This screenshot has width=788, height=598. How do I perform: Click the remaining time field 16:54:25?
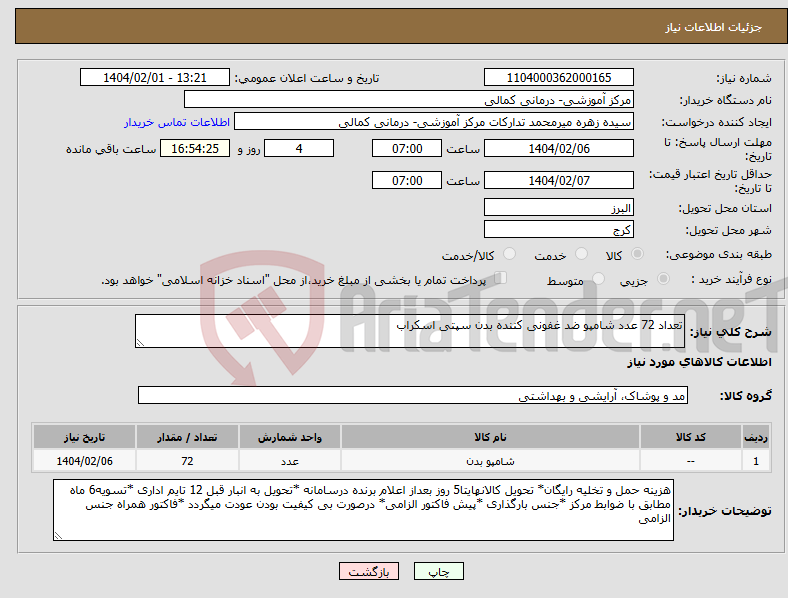(195, 148)
